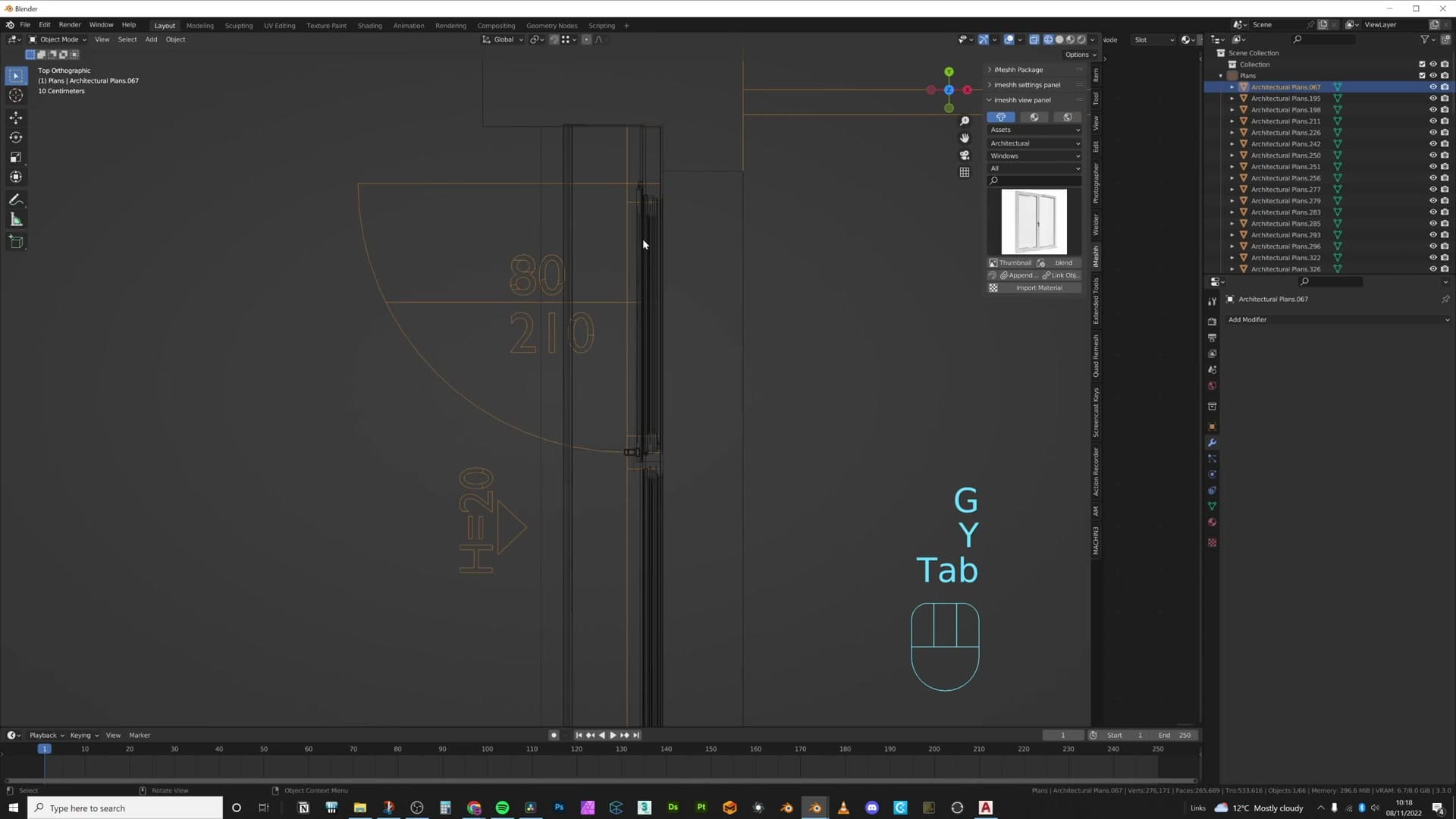Open the Texture properties tab
The width and height of the screenshot is (1456, 819).
coord(1212,542)
